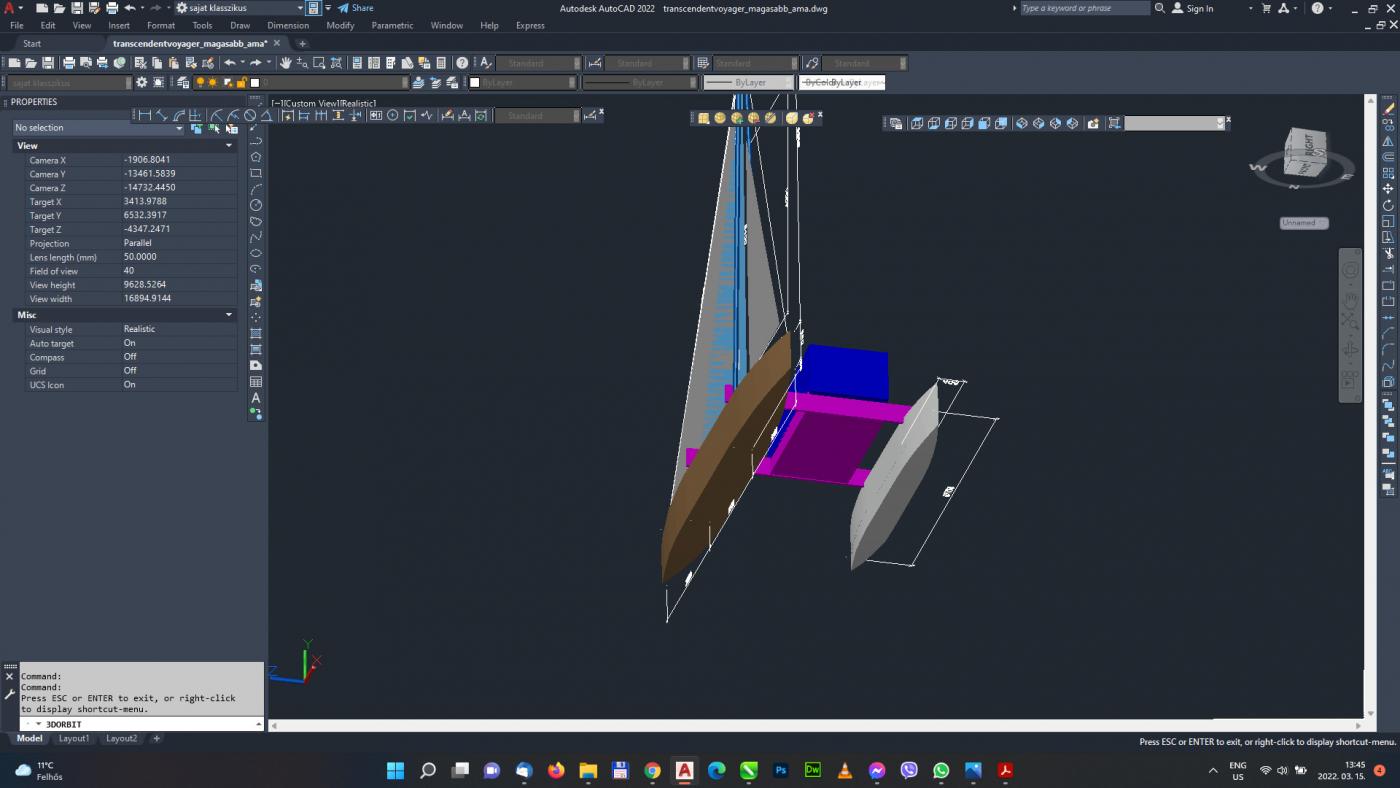1400x788 pixels.
Task: Select the Polygon draw tool
Action: (x=256, y=157)
